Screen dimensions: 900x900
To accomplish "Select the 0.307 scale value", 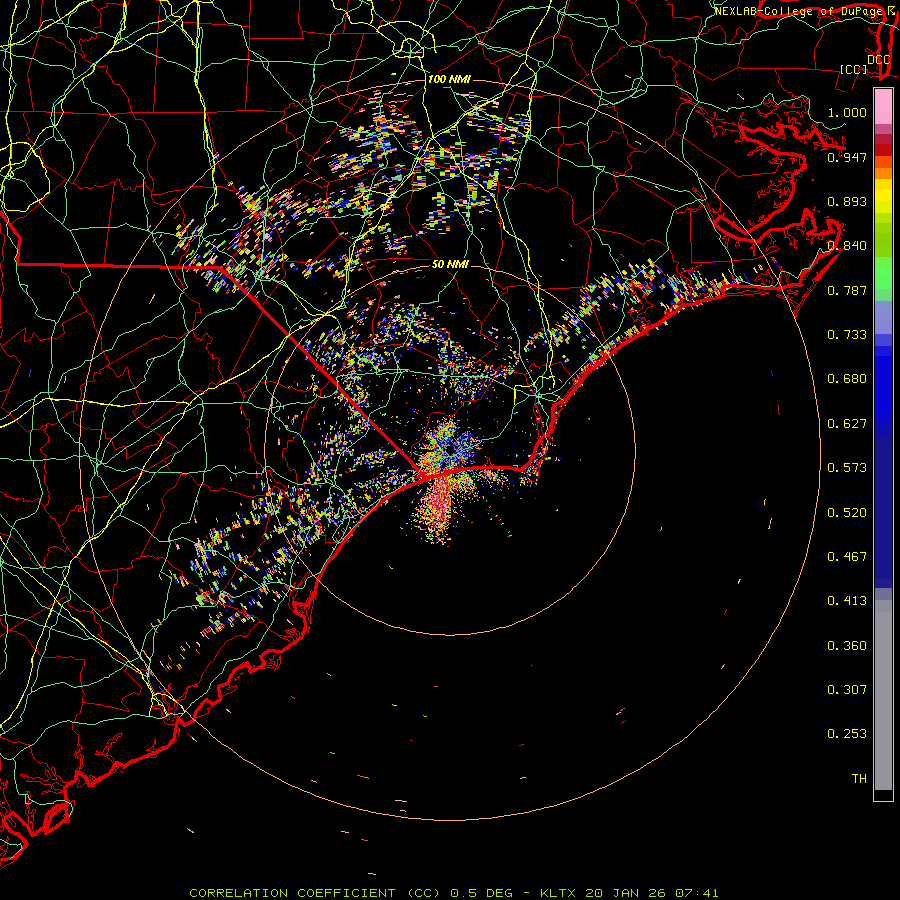I will click(847, 690).
